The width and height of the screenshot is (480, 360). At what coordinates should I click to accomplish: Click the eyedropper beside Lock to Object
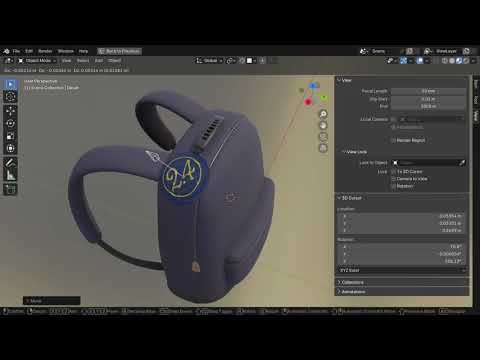[x=462, y=163]
